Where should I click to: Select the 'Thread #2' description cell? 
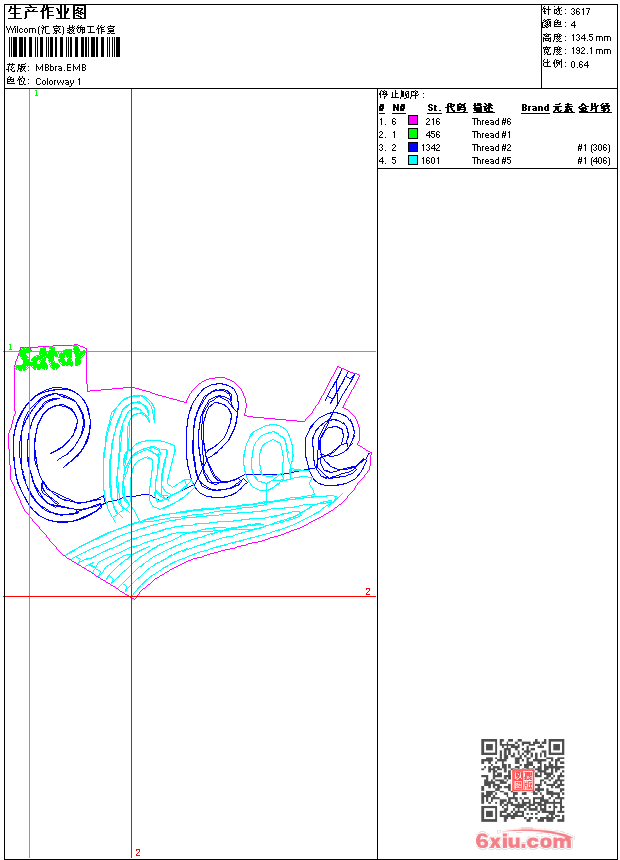(491, 148)
